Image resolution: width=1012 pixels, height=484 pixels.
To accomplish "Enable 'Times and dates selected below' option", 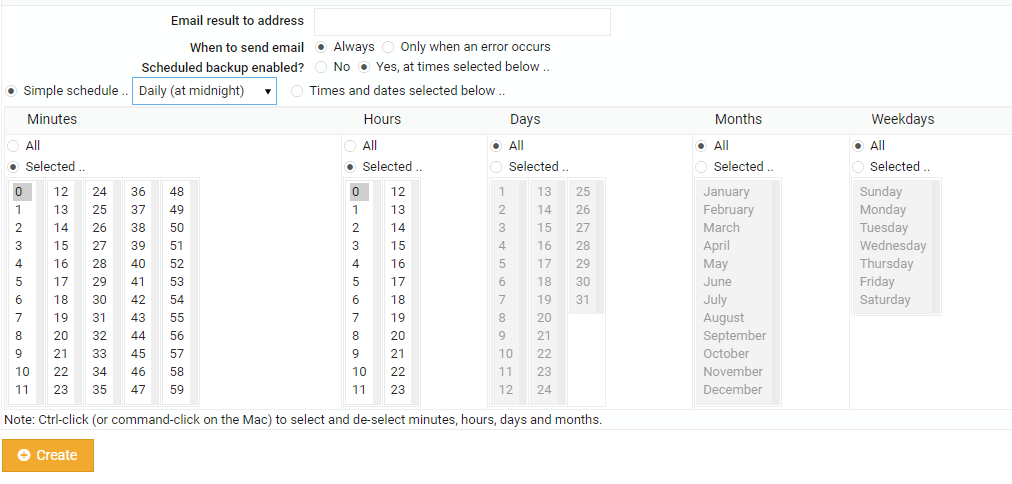I will [x=298, y=91].
